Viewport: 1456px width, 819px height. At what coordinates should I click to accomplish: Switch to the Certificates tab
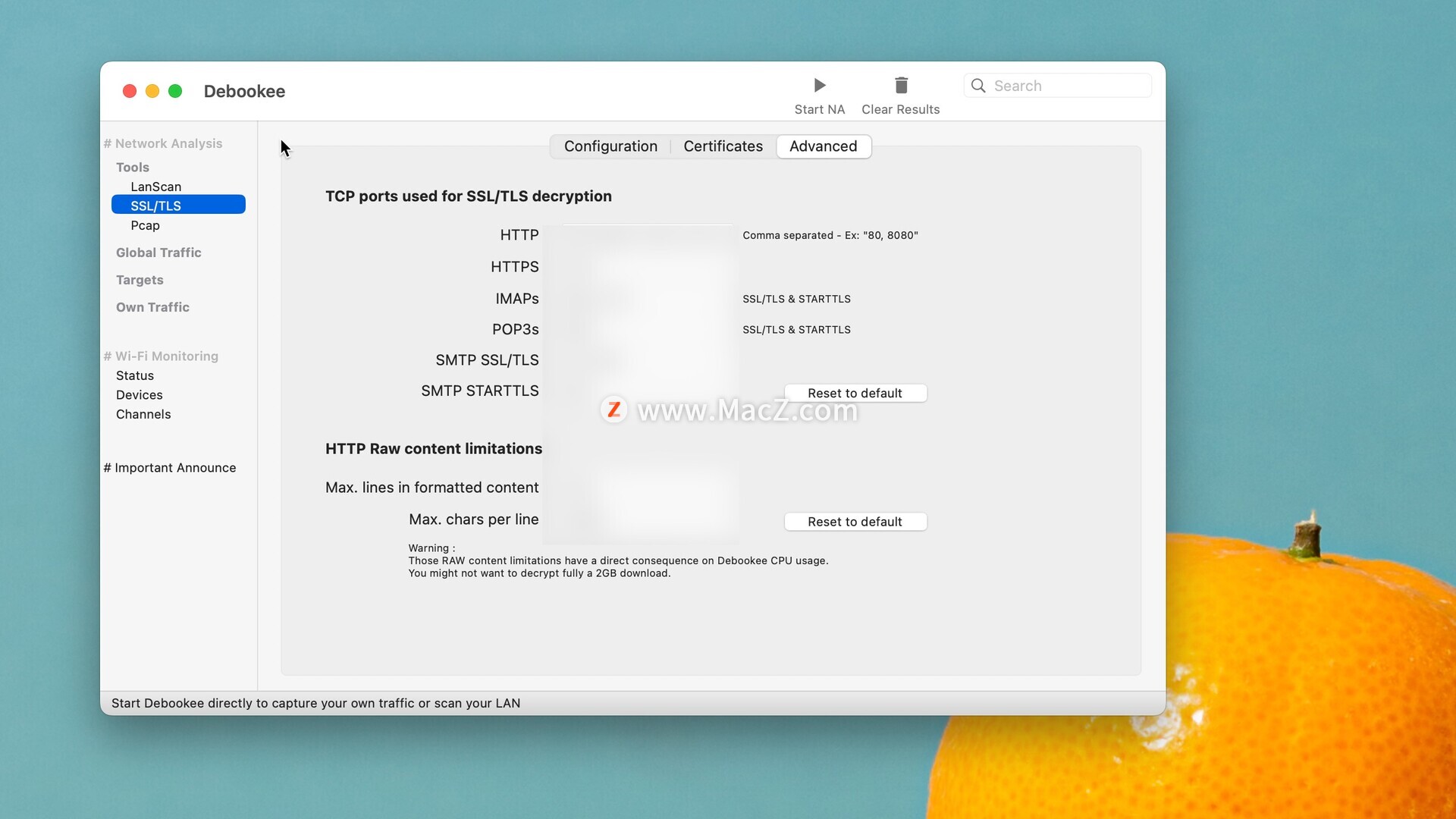(723, 146)
